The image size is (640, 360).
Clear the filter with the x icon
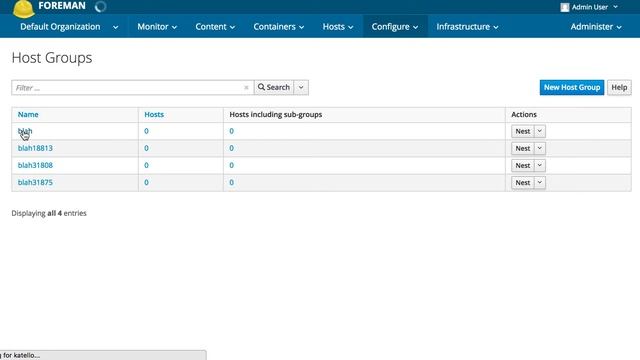click(x=246, y=87)
